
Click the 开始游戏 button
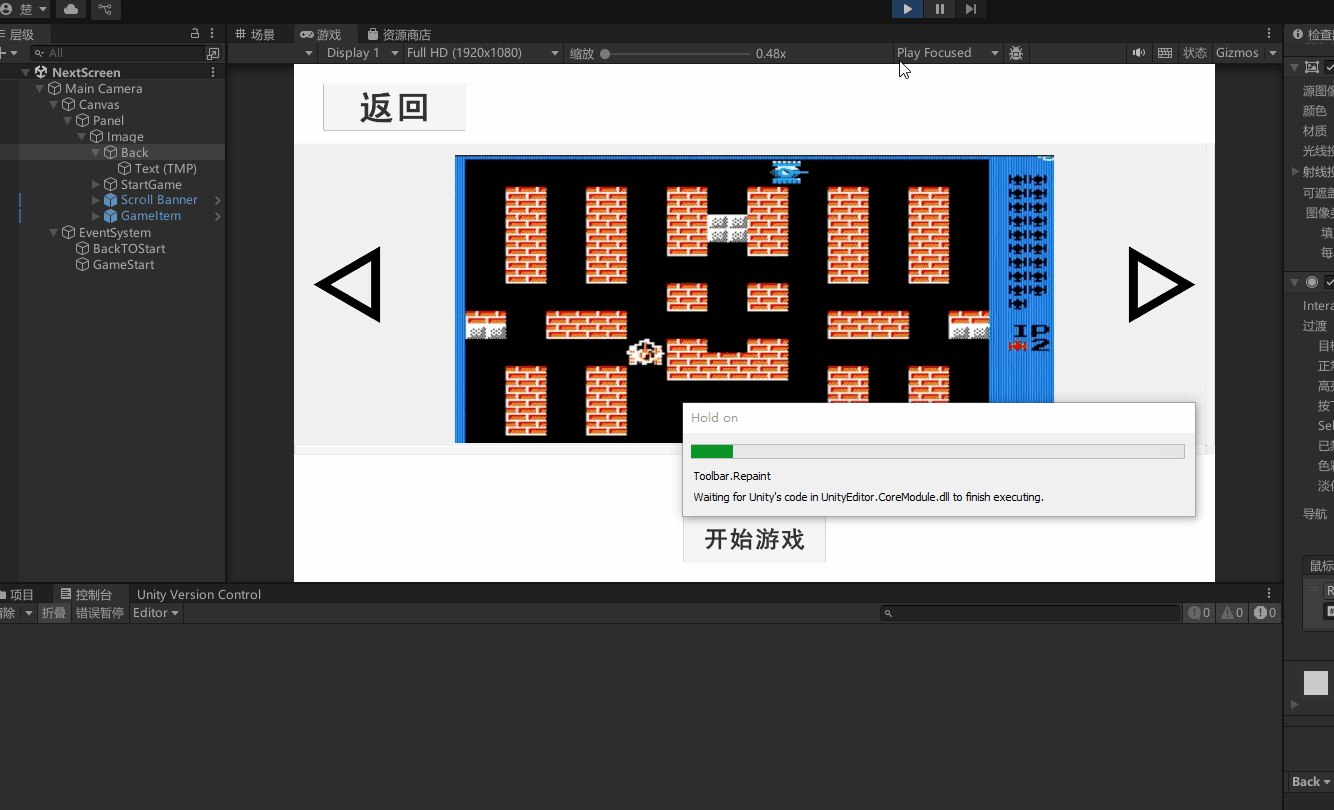[754, 540]
